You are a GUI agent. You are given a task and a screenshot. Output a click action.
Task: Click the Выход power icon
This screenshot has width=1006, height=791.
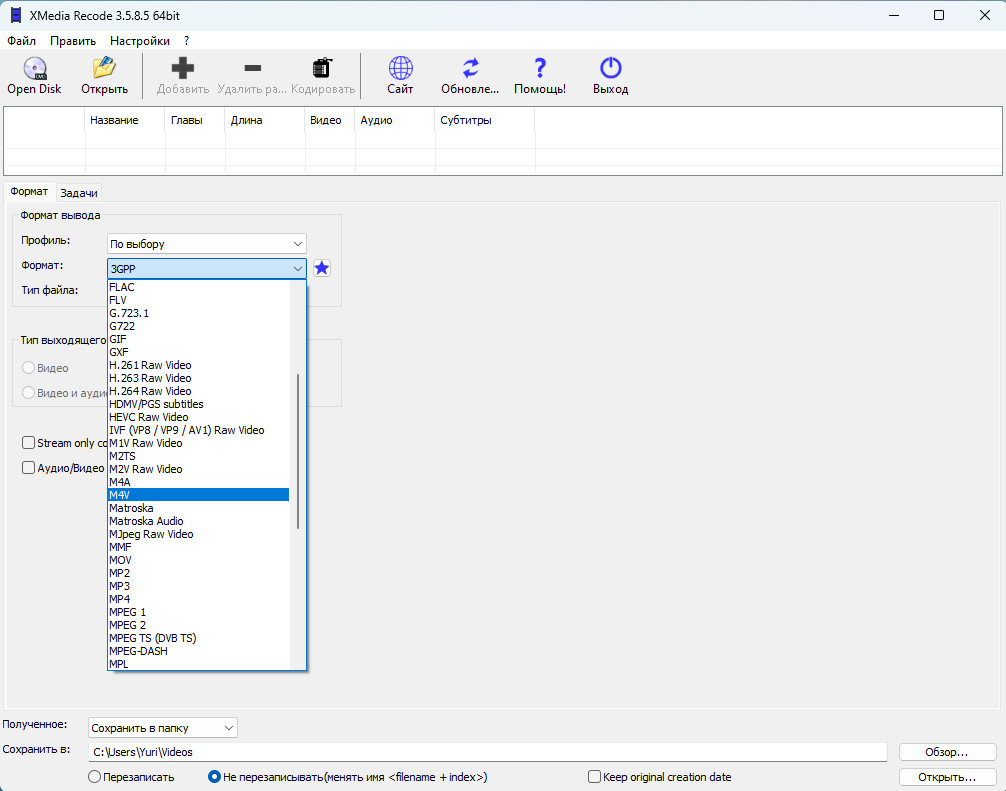[610, 68]
